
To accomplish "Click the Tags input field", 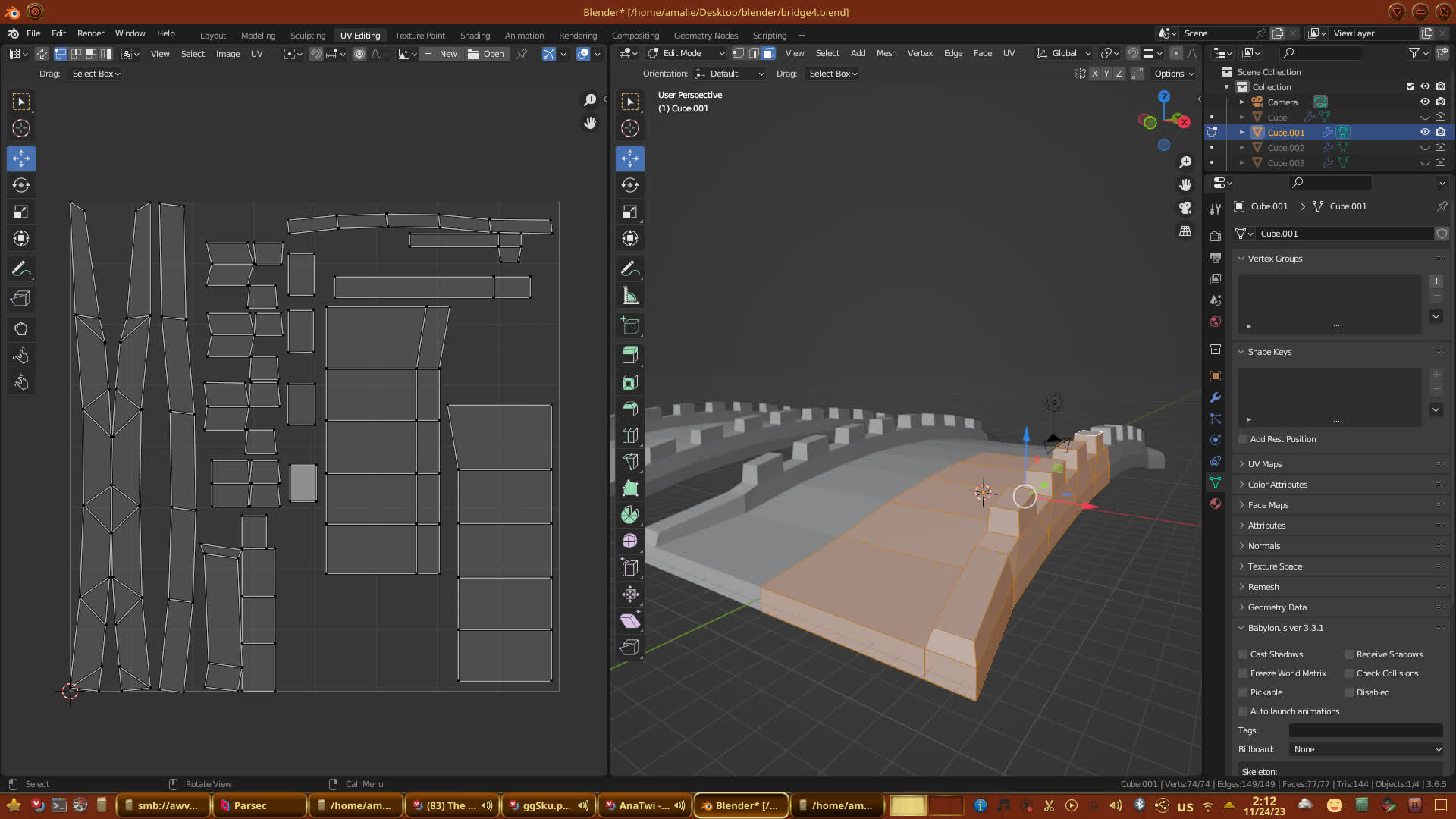I will pos(1366,730).
